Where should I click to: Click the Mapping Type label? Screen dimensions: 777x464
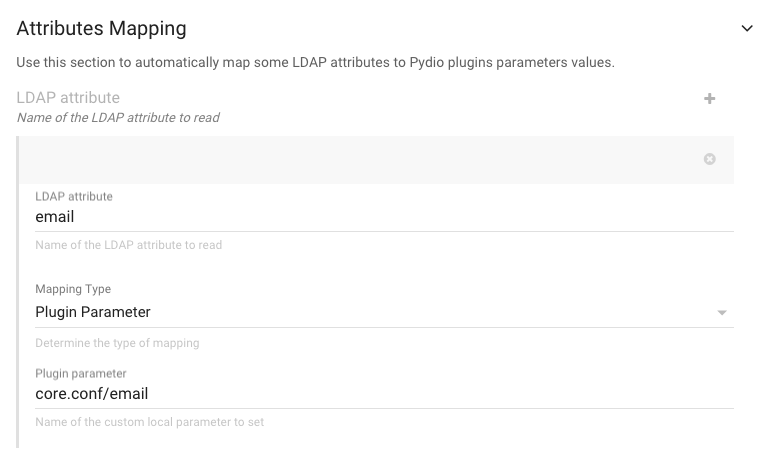point(73,289)
